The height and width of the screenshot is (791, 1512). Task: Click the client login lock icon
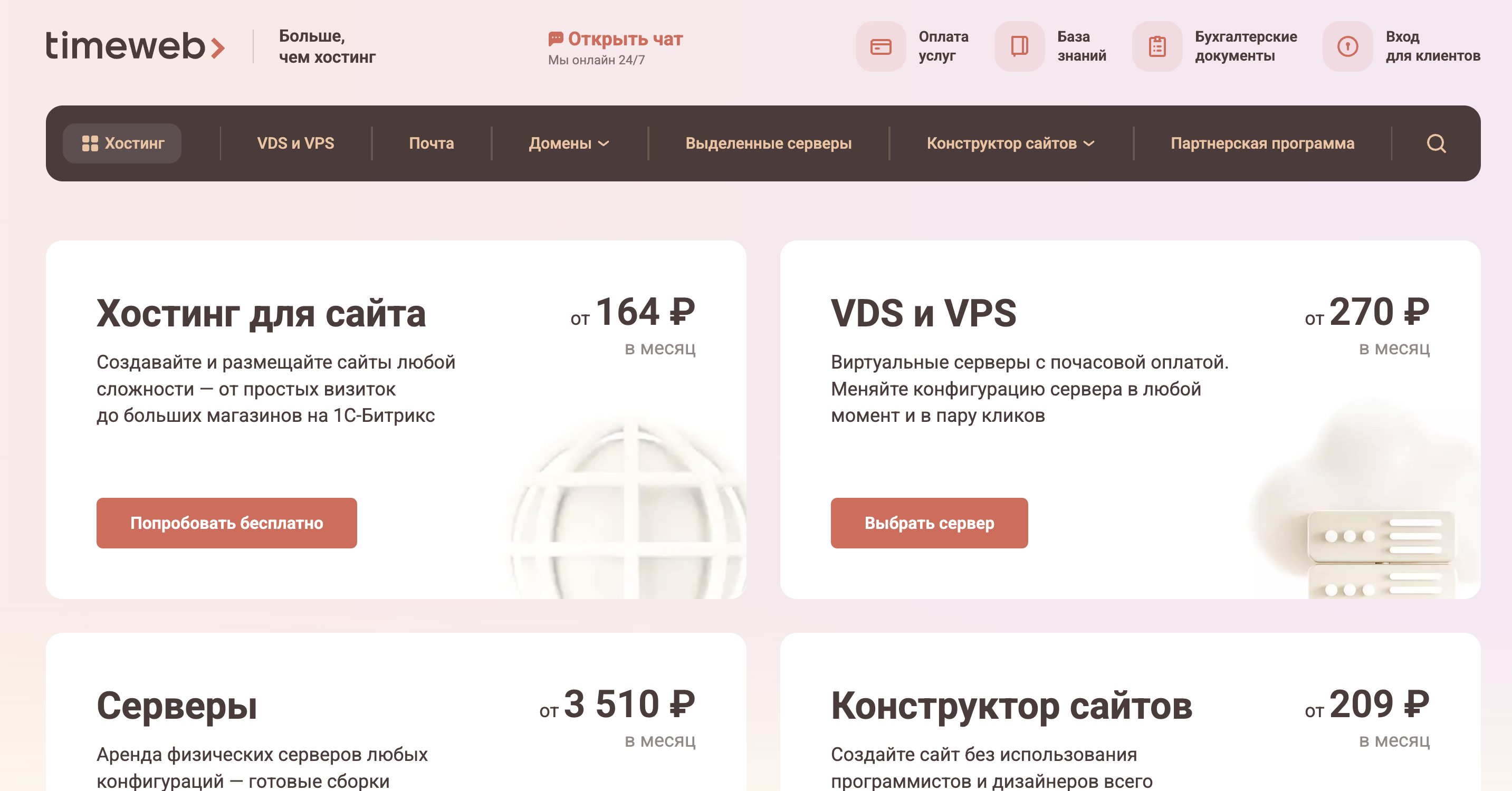click(1347, 46)
